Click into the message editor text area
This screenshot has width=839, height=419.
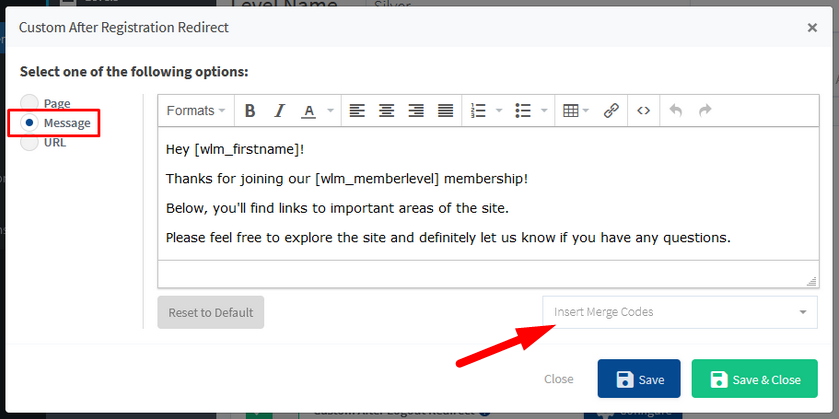[x=488, y=194]
